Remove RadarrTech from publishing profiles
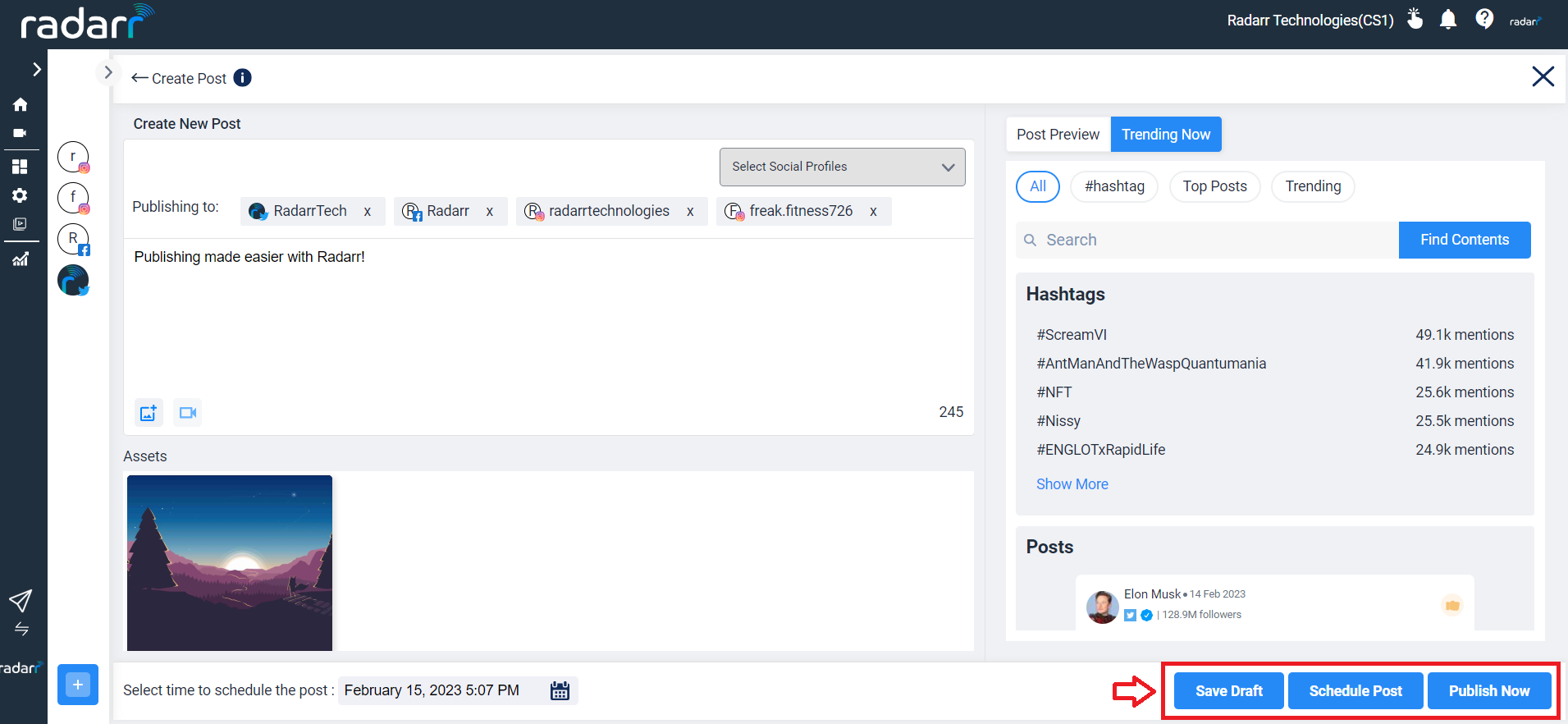Image resolution: width=1568 pixels, height=724 pixels. (x=368, y=212)
